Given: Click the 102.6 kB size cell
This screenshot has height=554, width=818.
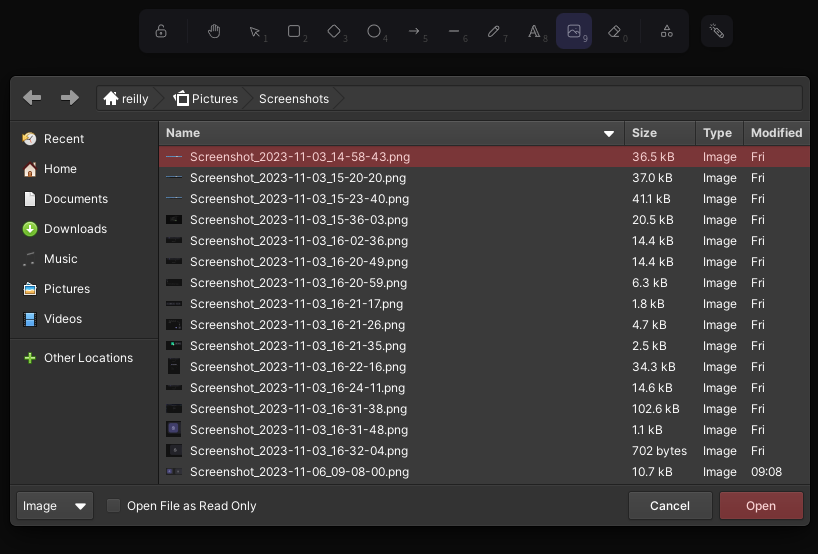Looking at the screenshot, I should click(x=656, y=408).
